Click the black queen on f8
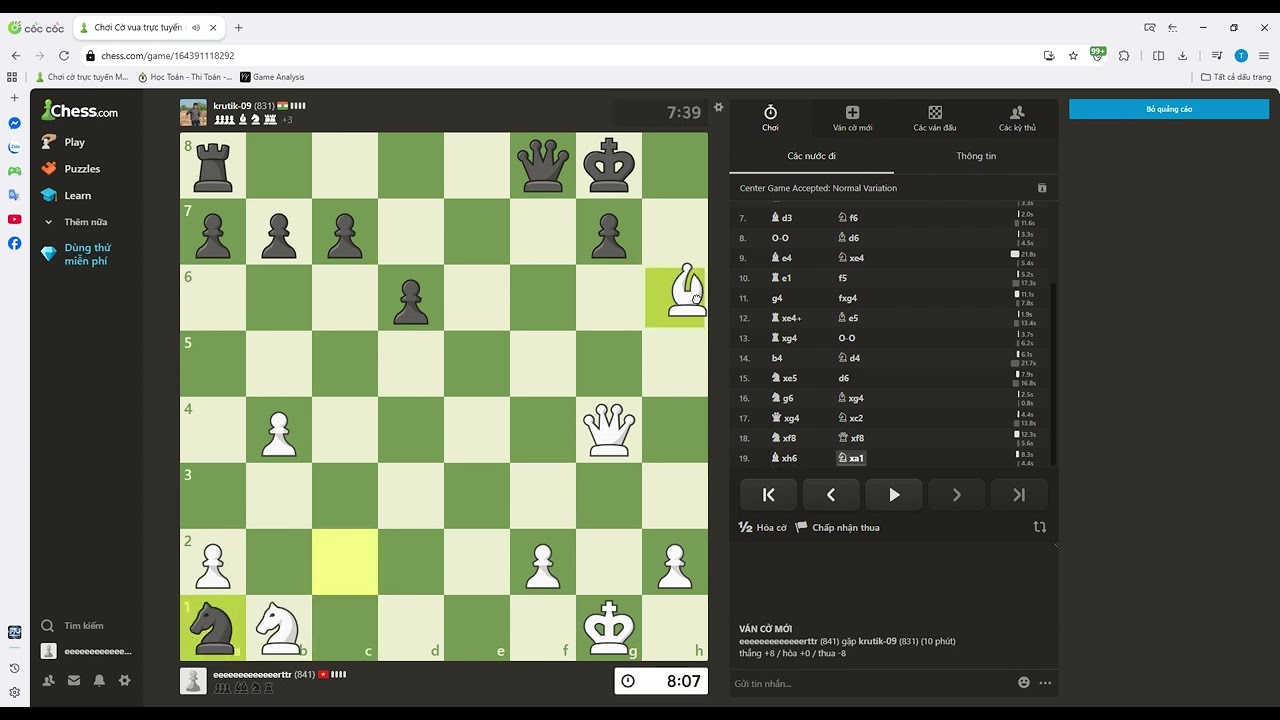This screenshot has width=1280, height=720. click(x=543, y=165)
